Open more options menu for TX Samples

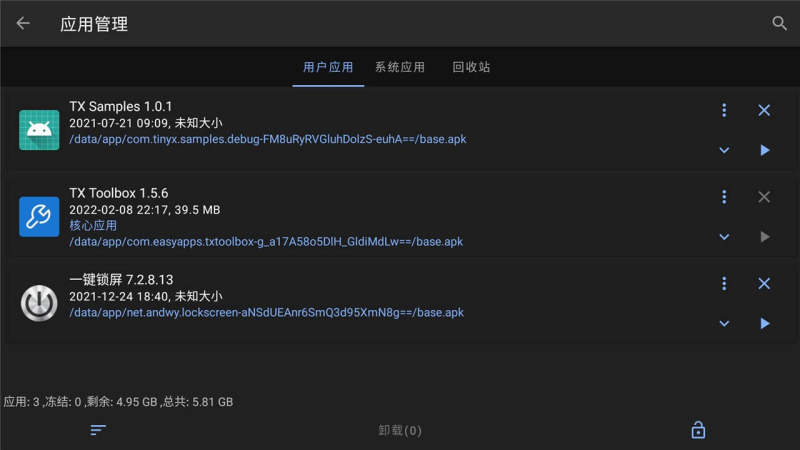pos(724,110)
